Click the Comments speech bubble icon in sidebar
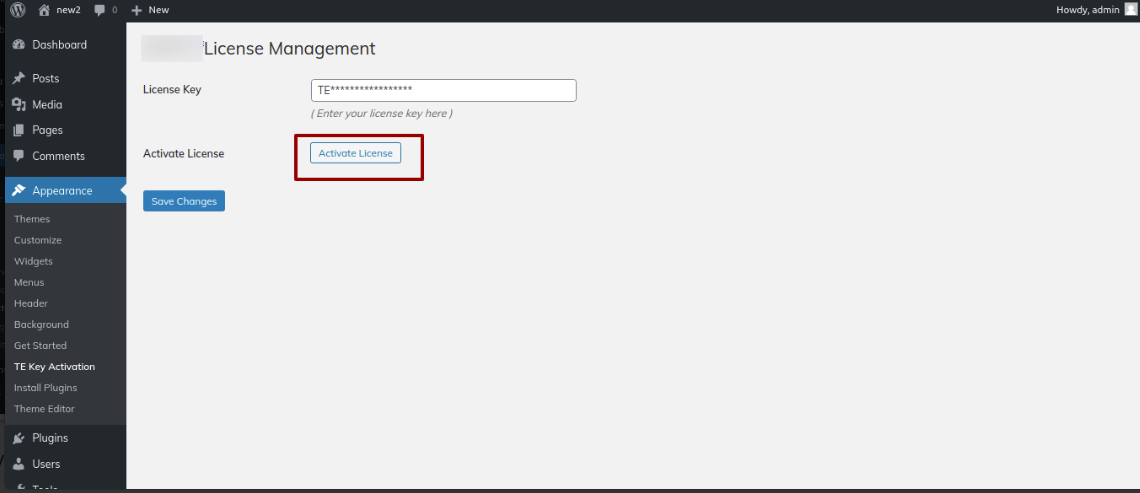Screen dimensions: 1140x493 [x=19, y=156]
